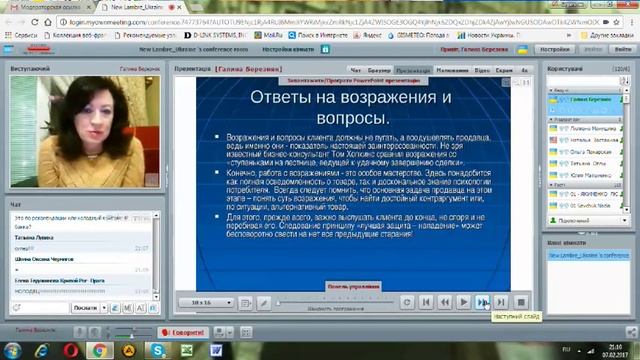Stop the presentation playback
640x360 pixels.
(521, 302)
